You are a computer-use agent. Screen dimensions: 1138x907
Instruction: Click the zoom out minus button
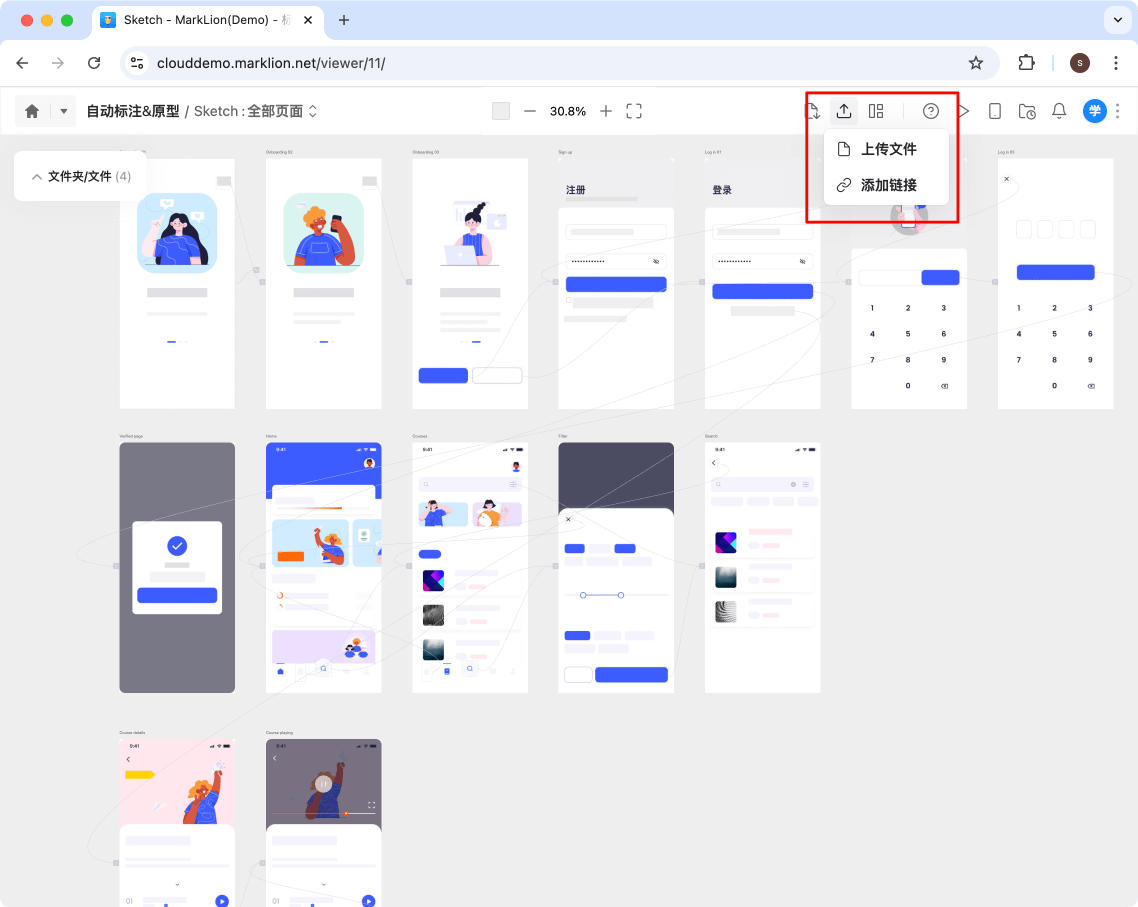click(530, 111)
